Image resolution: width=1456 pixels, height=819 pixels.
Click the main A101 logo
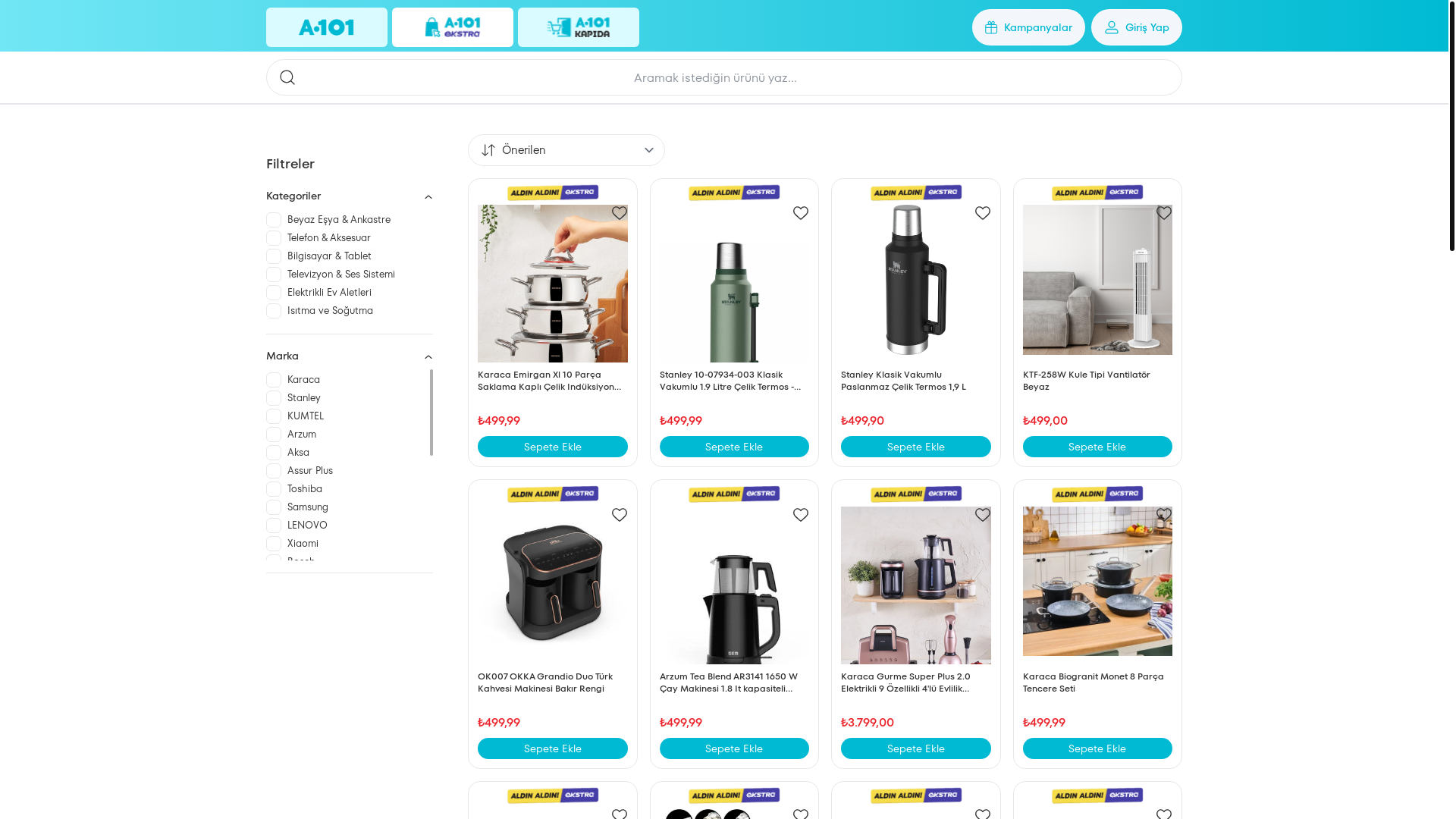pyautogui.click(x=327, y=27)
